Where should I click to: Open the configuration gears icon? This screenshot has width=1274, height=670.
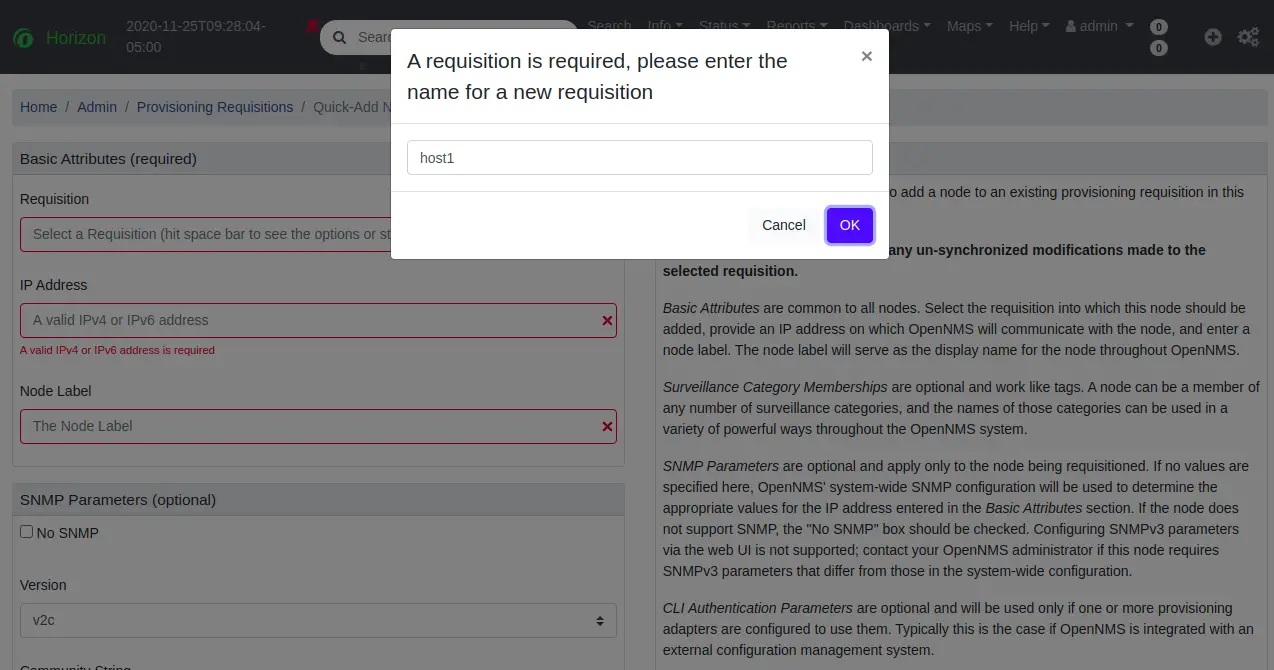point(1248,37)
